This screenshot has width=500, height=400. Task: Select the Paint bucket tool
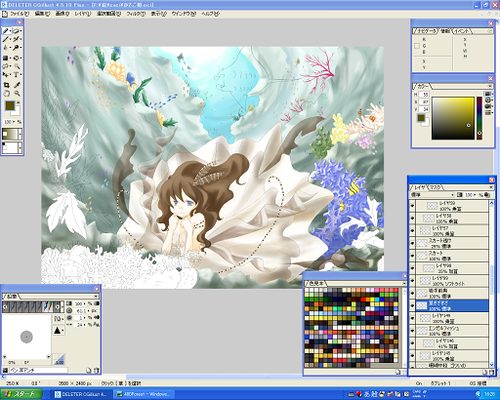[x=17, y=58]
